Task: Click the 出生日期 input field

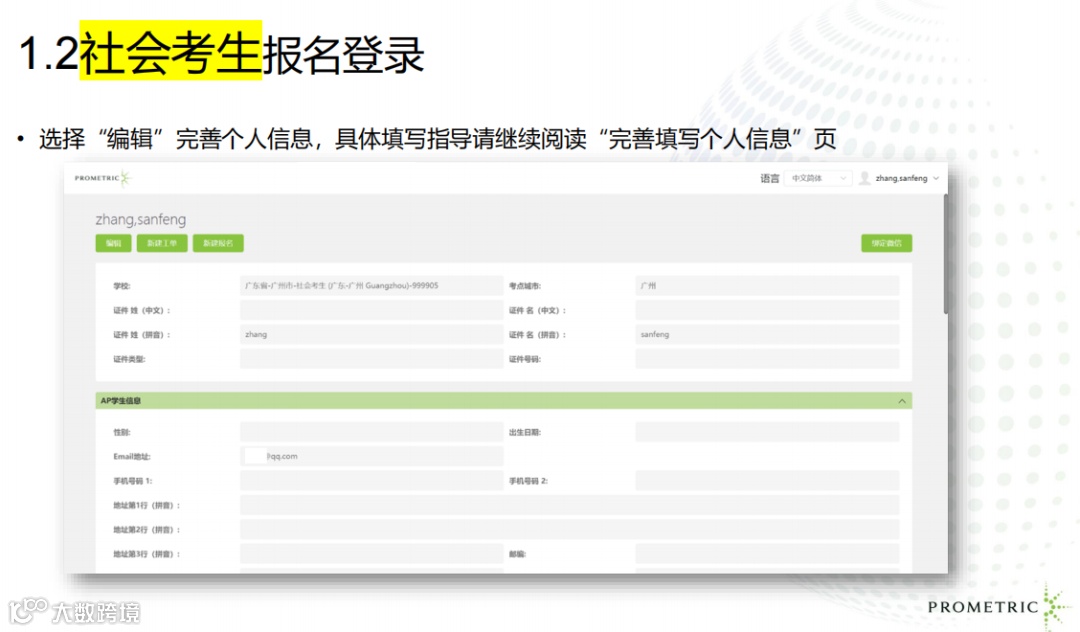Action: click(x=767, y=432)
